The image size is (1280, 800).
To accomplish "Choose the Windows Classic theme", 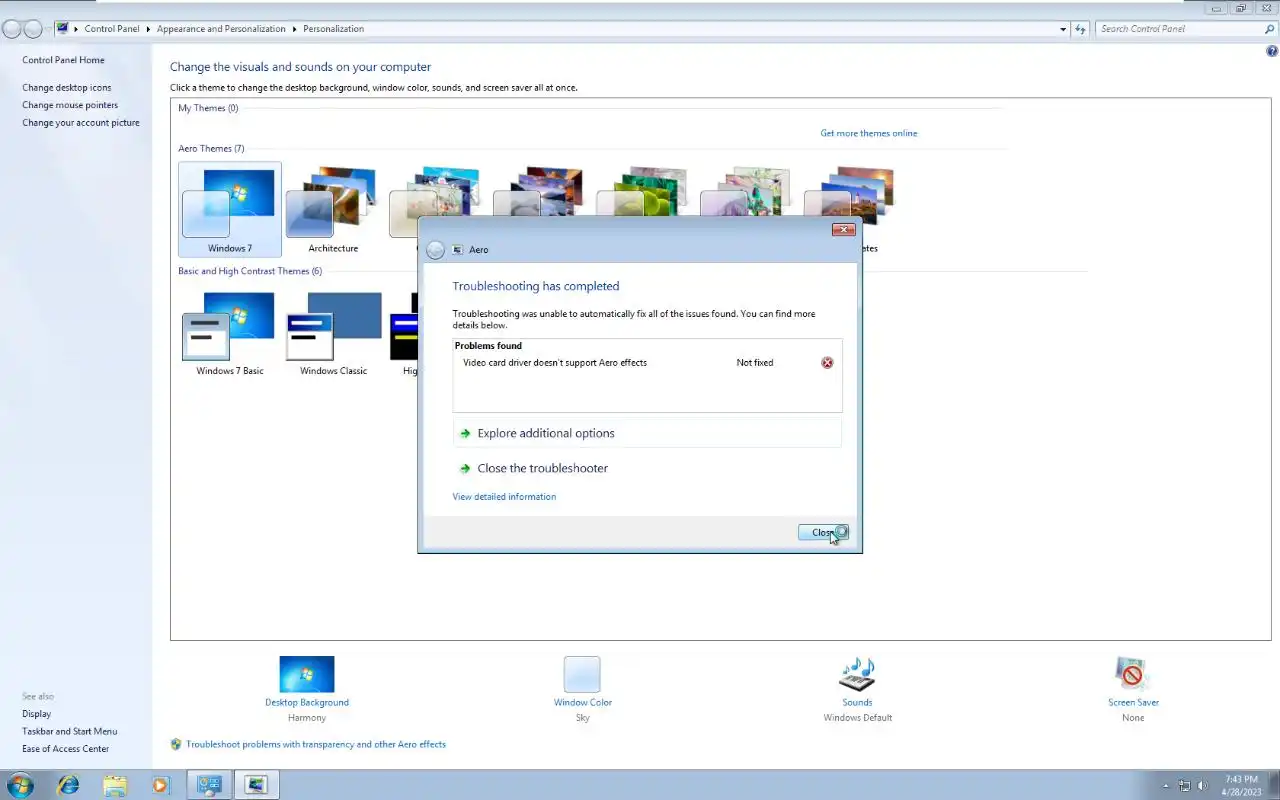I will (333, 334).
